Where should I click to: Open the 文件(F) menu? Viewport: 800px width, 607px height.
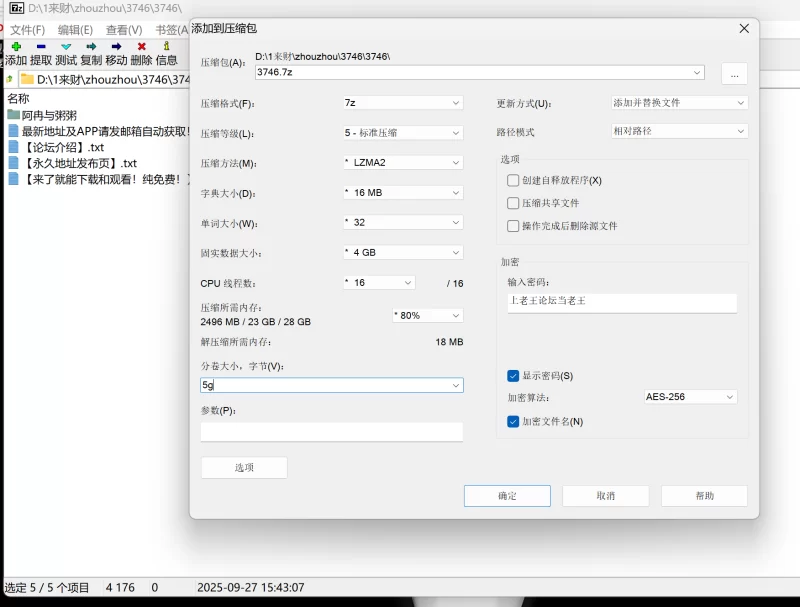pyautogui.click(x=28, y=30)
